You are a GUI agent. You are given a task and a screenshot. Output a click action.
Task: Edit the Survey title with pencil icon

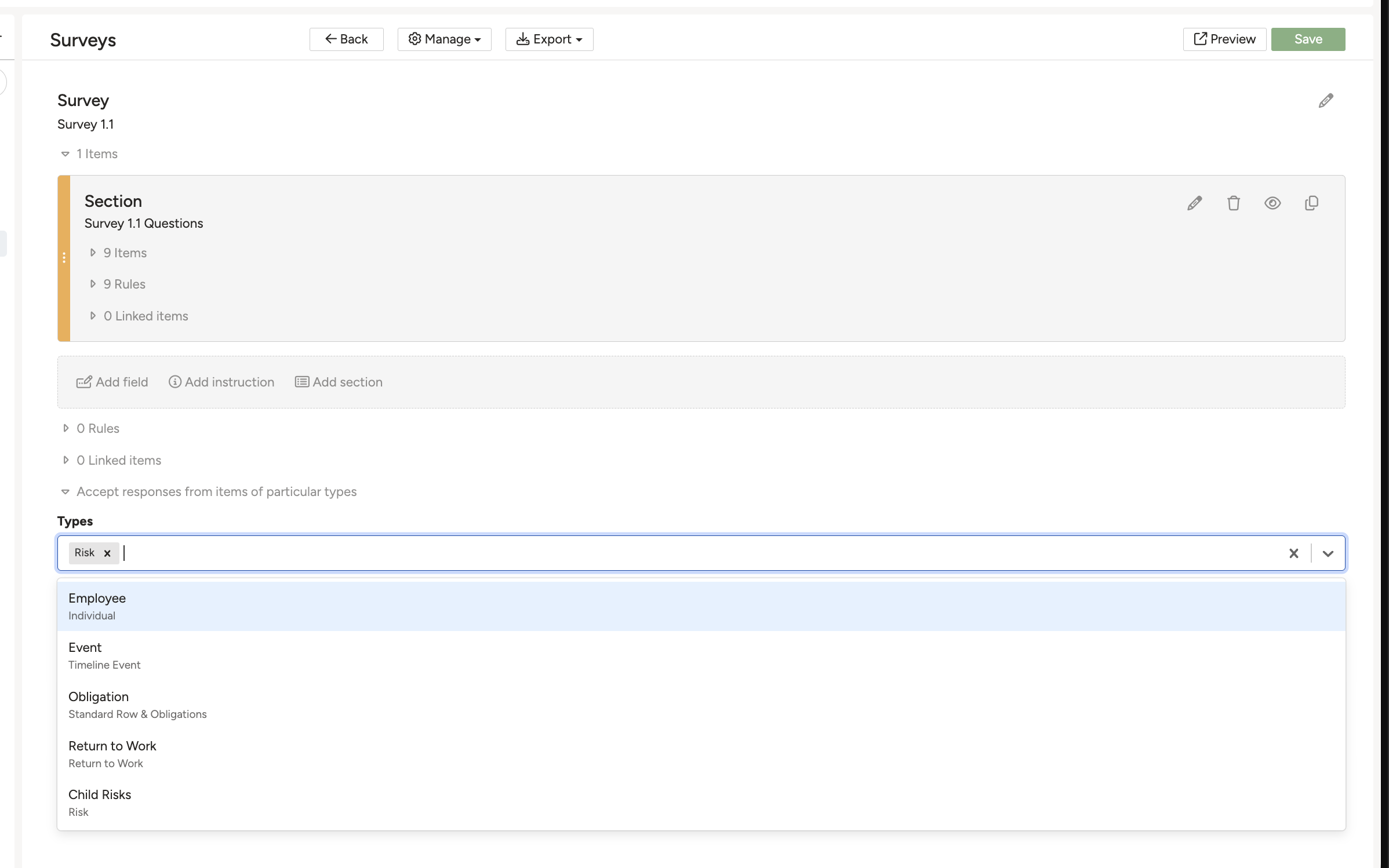click(x=1325, y=101)
